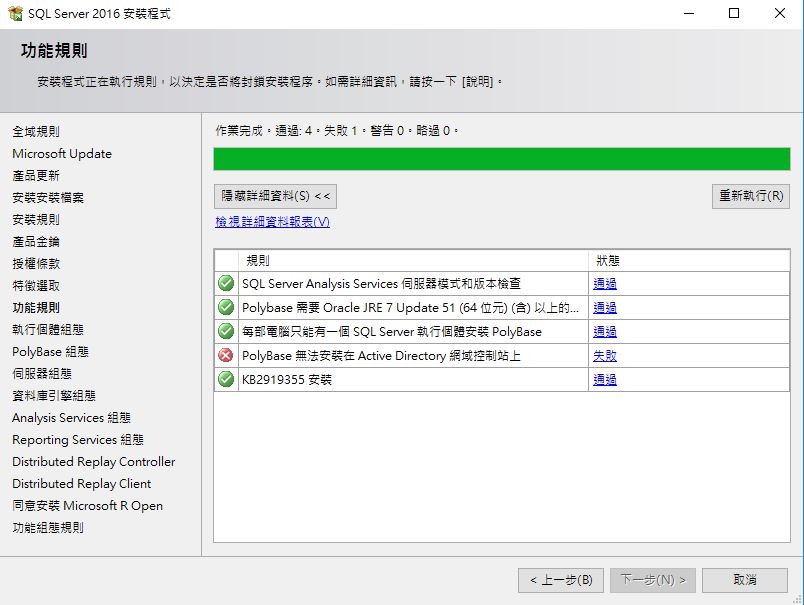Image resolution: width=804 pixels, height=605 pixels.
Task: Click green check icon for Analysis Services rule
Action: 226,283
